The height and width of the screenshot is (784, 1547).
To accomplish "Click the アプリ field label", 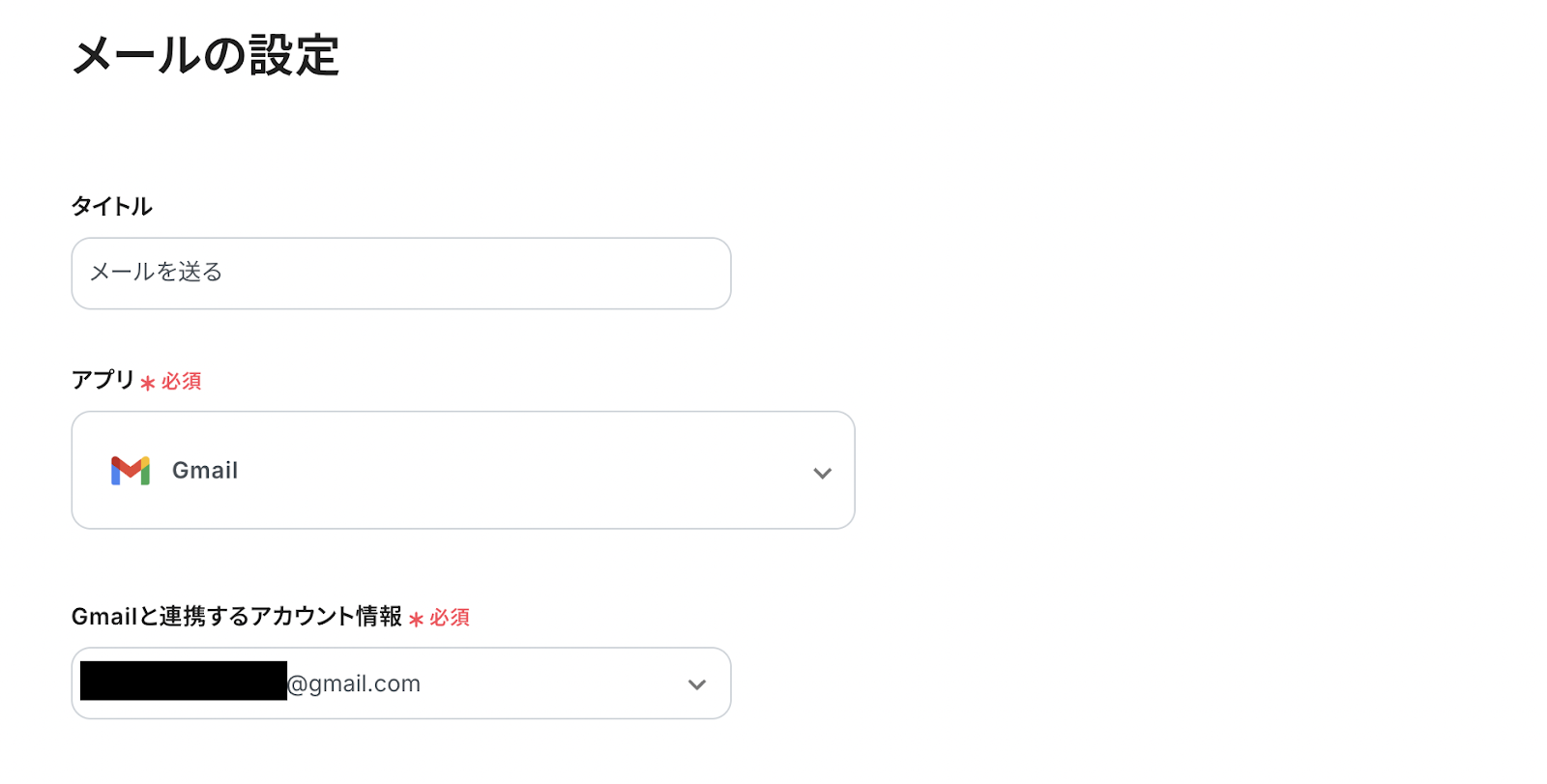I will tap(102, 380).
